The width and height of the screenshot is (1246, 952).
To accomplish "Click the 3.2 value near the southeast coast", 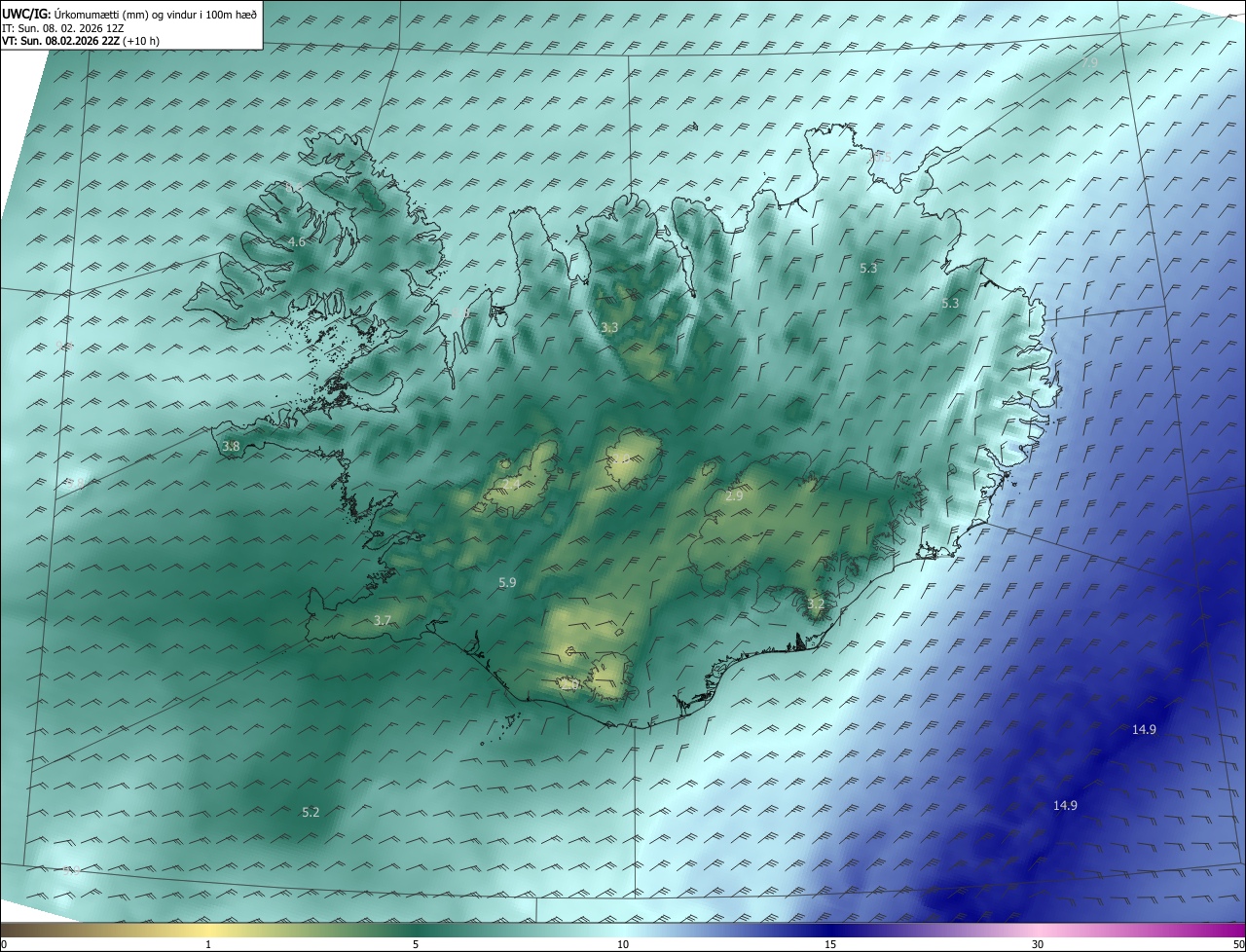I will pos(816,604).
